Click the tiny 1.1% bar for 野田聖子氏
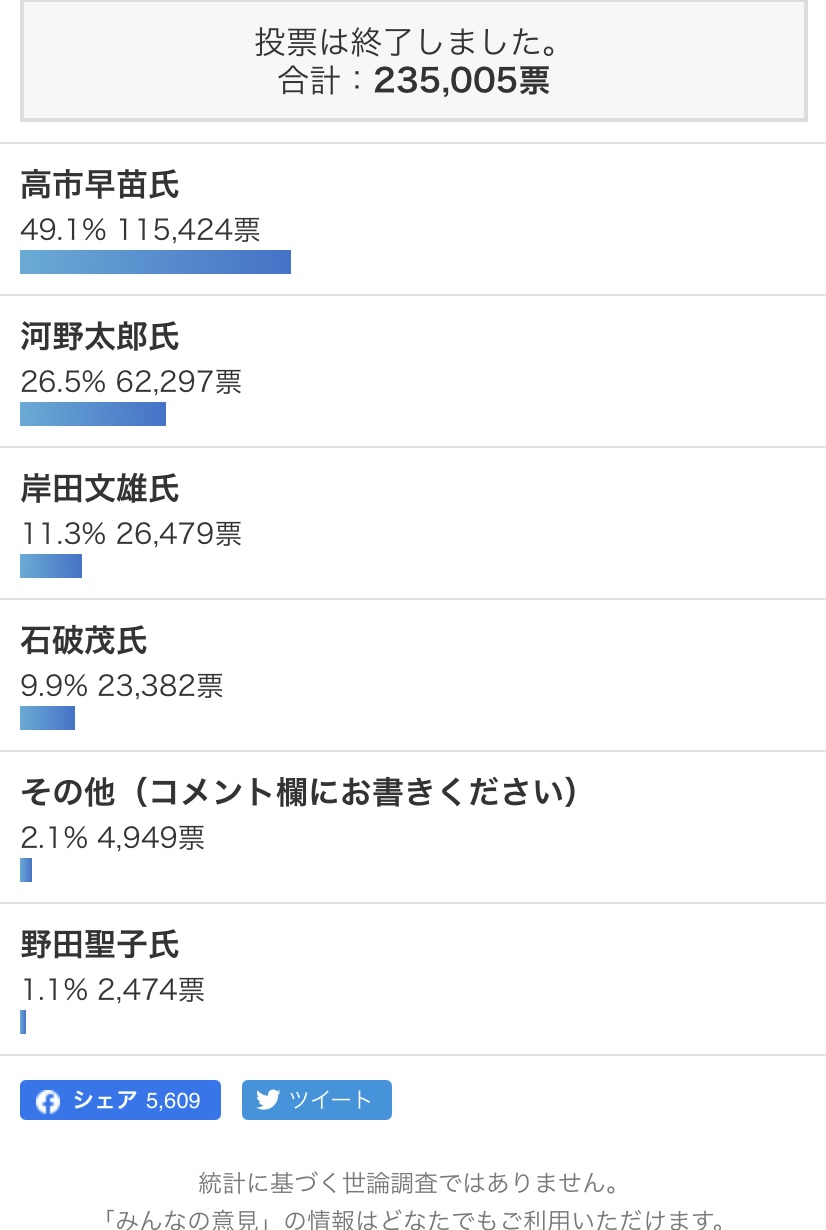Screen dimensions: 826x1230 click(x=23, y=1022)
